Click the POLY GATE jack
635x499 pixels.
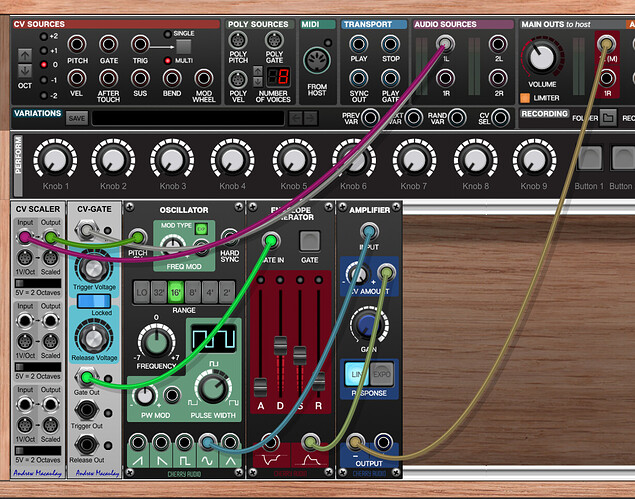tap(274, 41)
